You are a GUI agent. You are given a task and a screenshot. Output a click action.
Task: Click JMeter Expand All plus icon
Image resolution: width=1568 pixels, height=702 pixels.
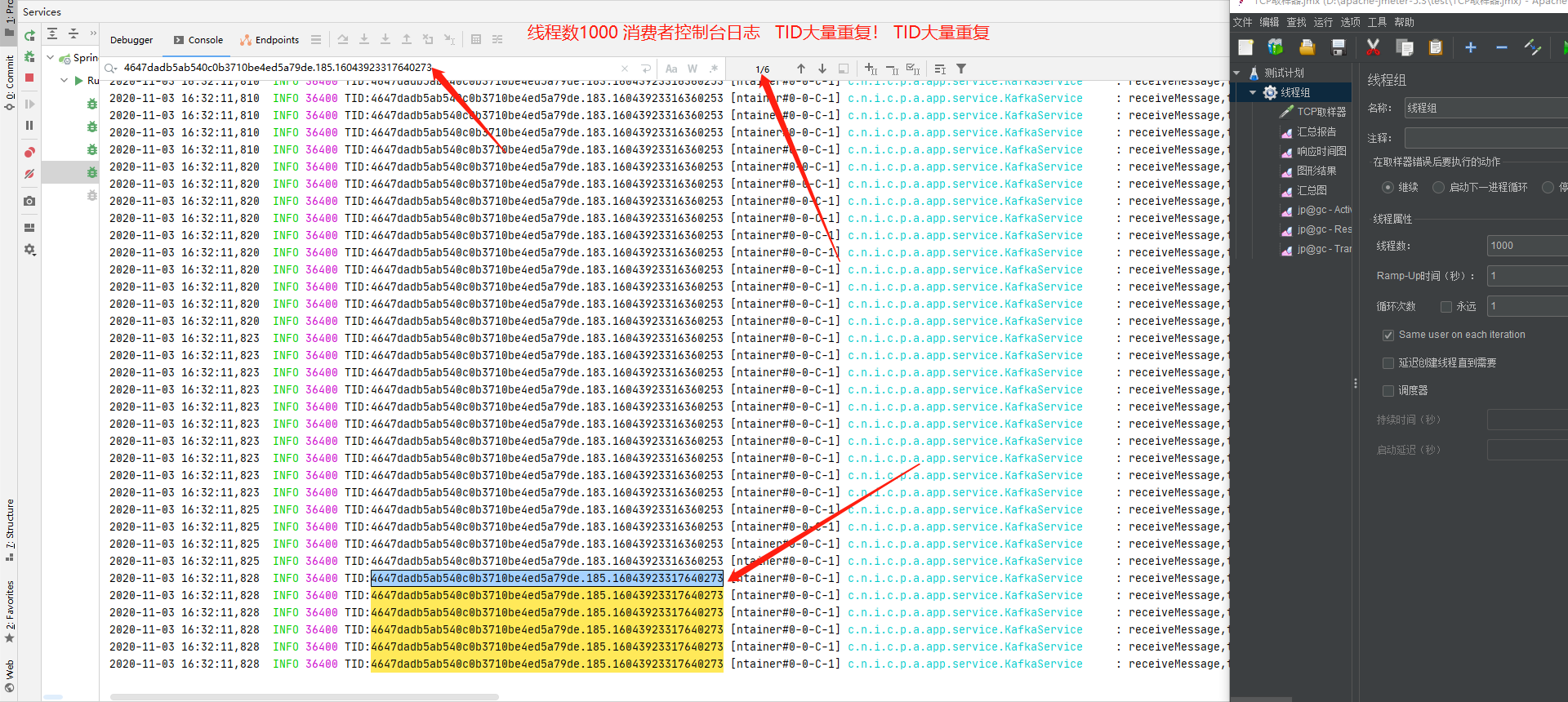point(1471,47)
